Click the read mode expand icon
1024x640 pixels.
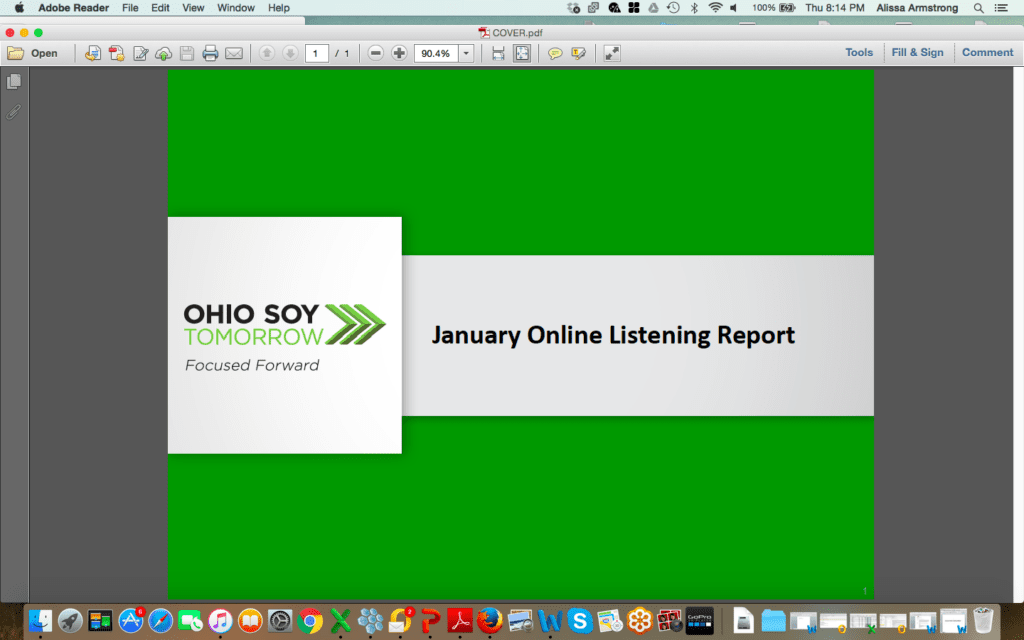tap(612, 54)
